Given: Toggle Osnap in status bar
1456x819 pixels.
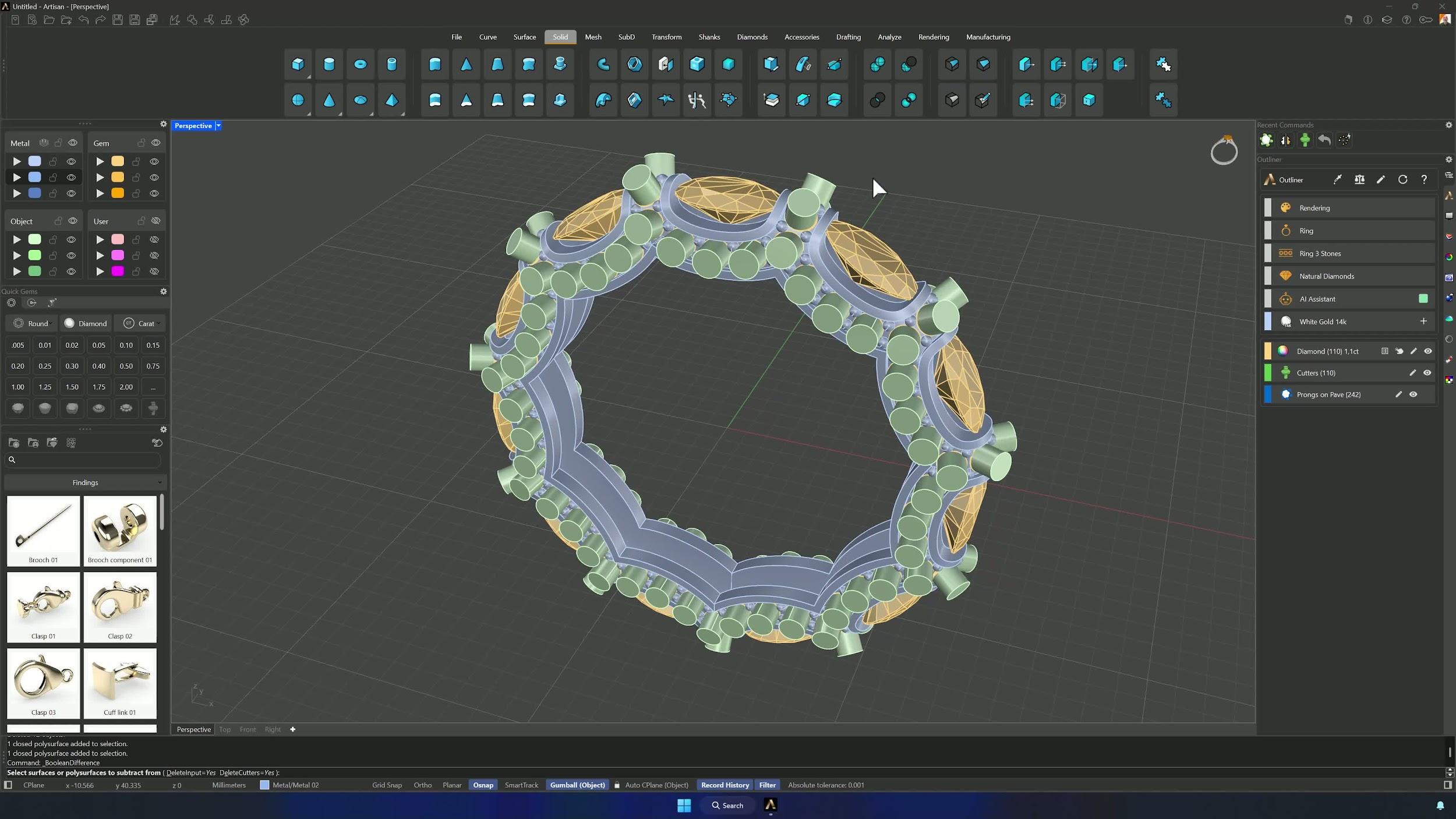Looking at the screenshot, I should [x=483, y=785].
